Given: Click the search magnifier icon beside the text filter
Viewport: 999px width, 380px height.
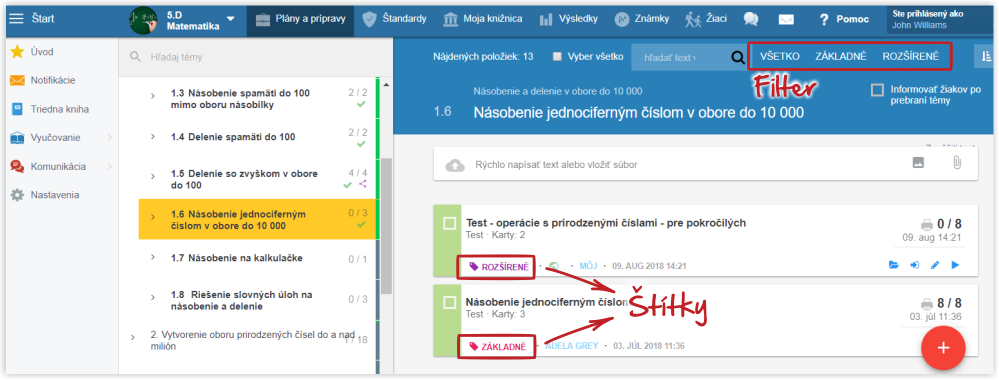Looking at the screenshot, I should [x=738, y=57].
